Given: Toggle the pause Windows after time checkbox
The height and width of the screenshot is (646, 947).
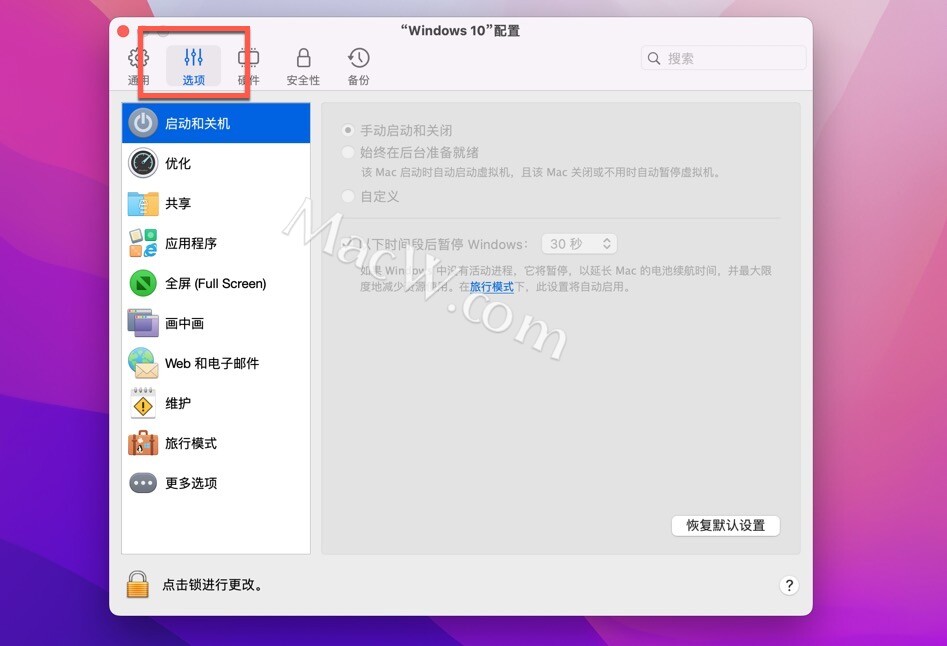Looking at the screenshot, I should [348, 244].
